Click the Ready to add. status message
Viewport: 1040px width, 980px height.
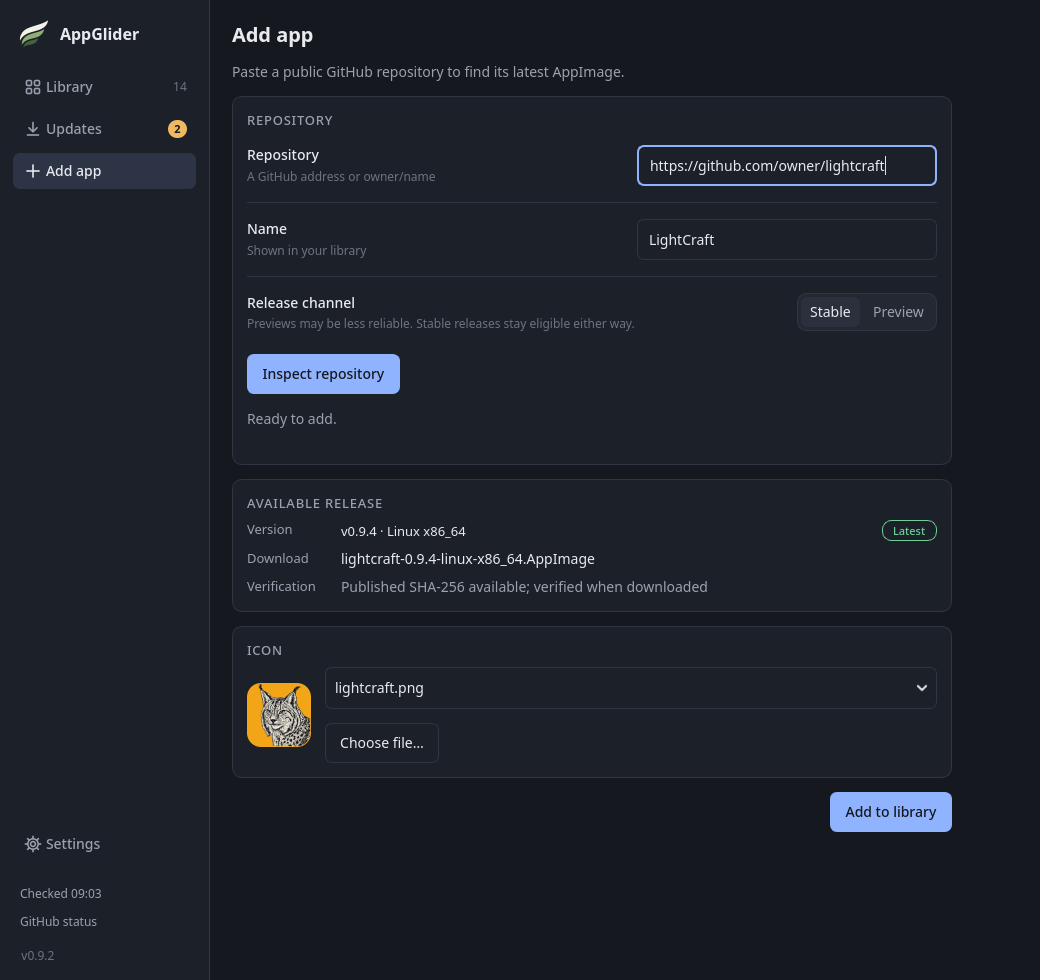292,419
